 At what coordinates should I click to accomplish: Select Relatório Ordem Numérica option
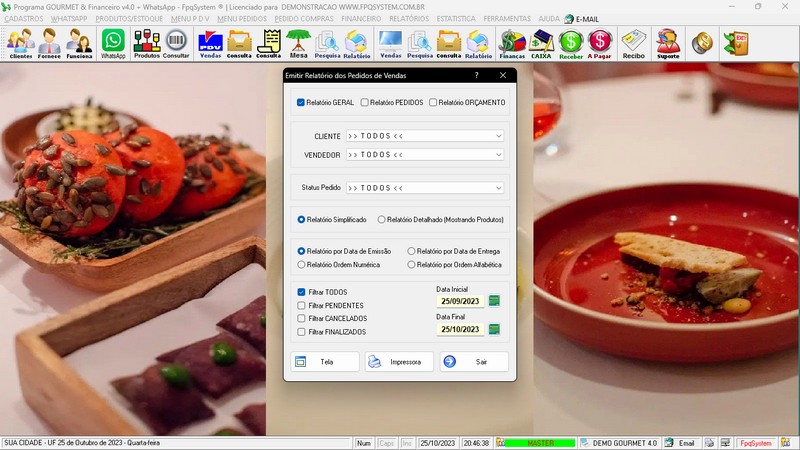301,265
